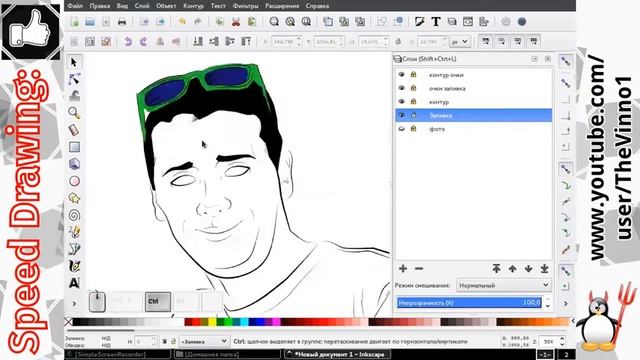This screenshot has height=360, width=640.
Task: Toggle lock on Заливка layer
Action: click(x=413, y=116)
